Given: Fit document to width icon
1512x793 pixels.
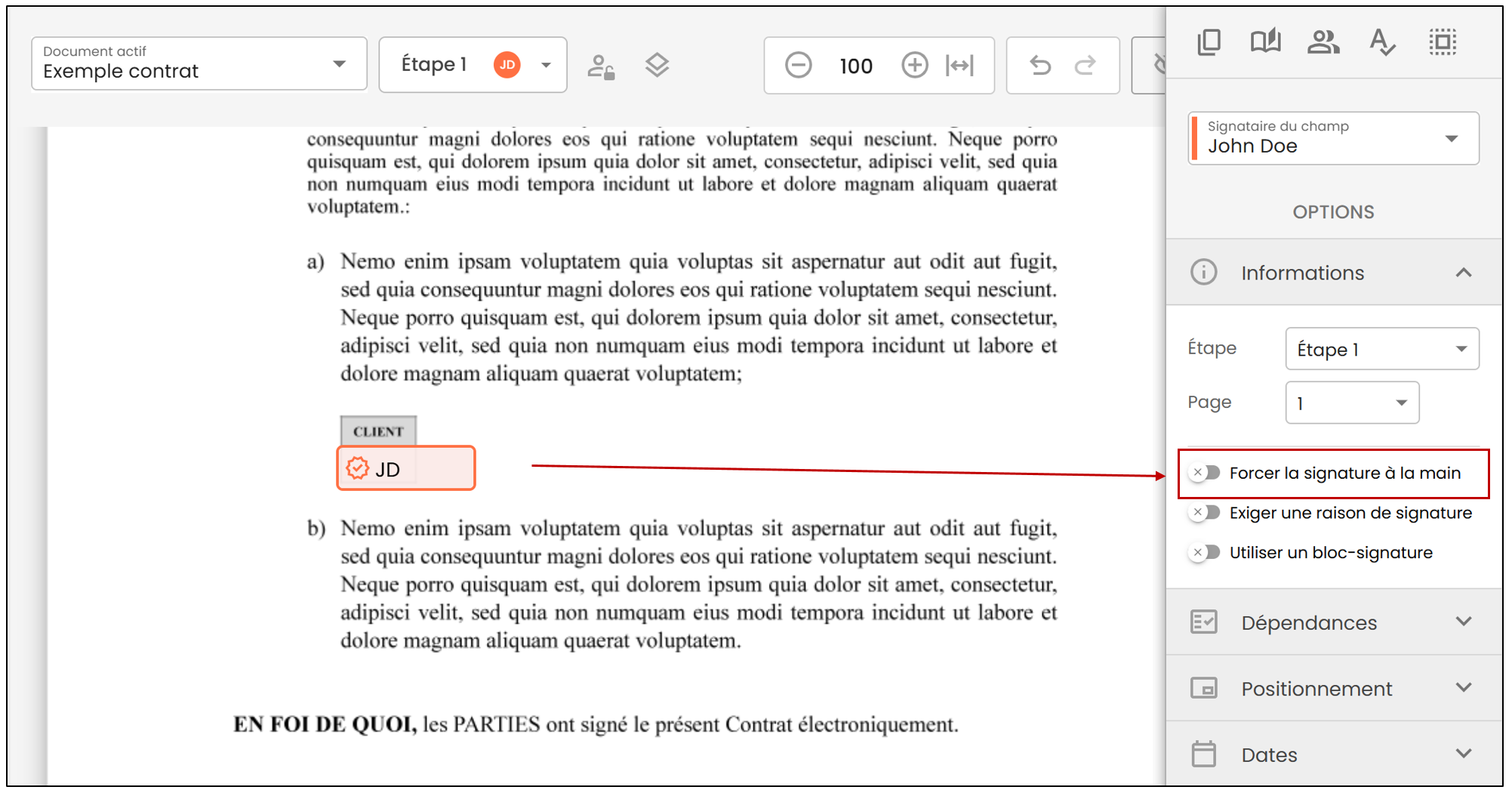Looking at the screenshot, I should pos(959,66).
